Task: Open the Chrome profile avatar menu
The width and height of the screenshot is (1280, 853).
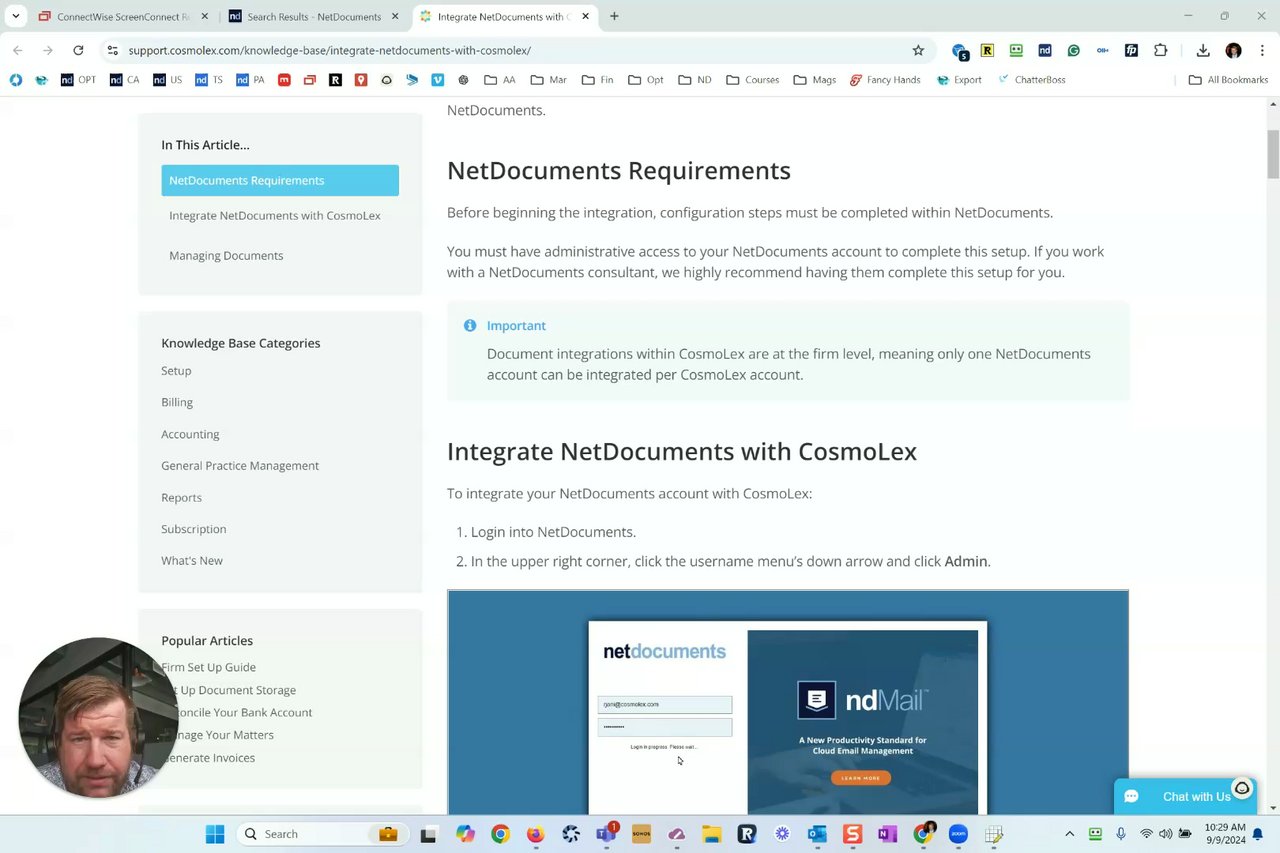Action: pyautogui.click(x=1233, y=50)
